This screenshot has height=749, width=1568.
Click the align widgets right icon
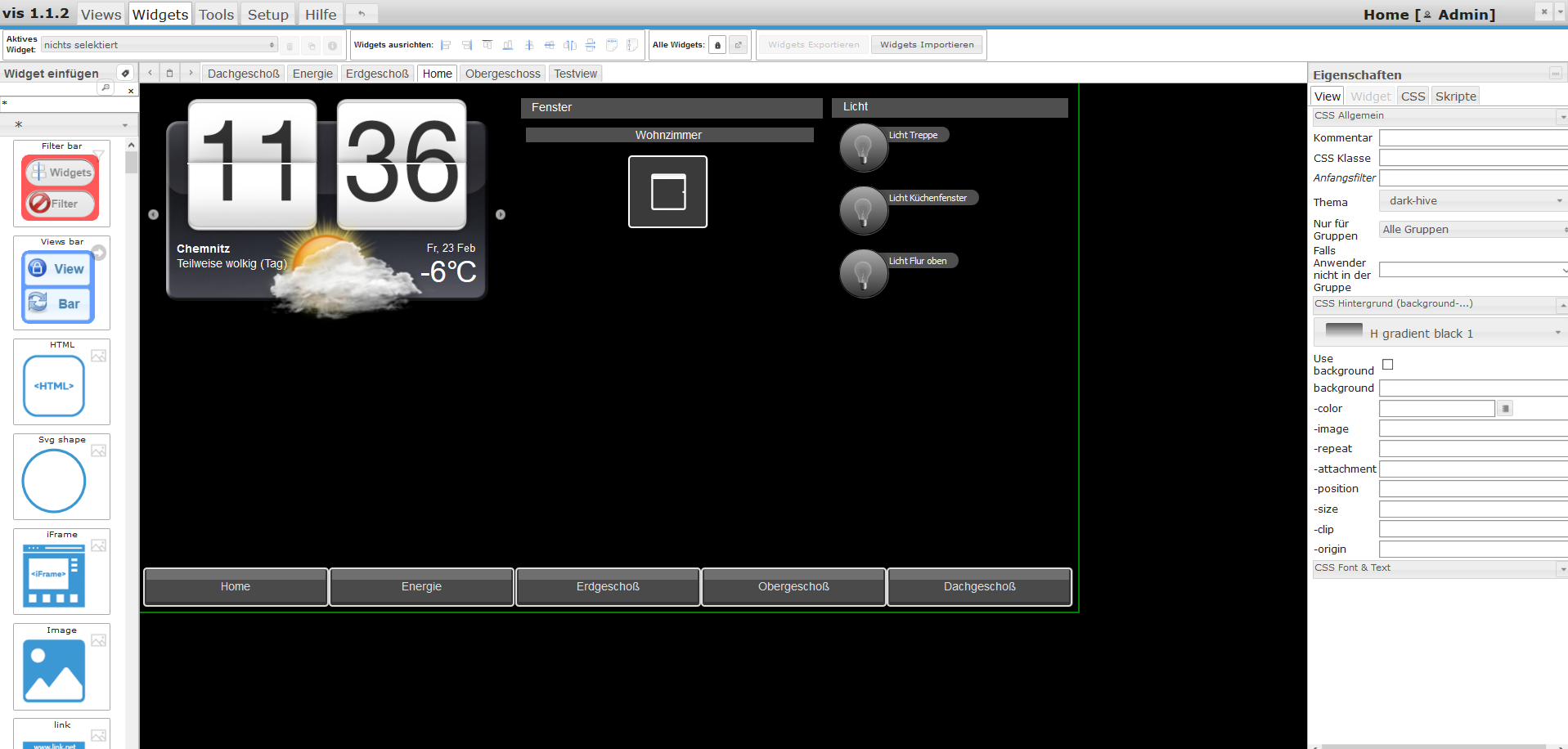tap(467, 45)
